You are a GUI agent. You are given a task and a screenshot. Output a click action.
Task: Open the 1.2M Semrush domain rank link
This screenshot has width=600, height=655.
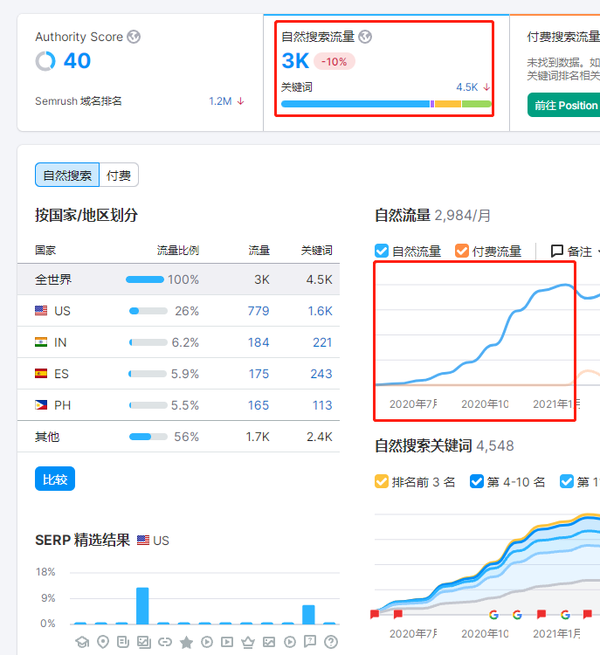tap(220, 101)
